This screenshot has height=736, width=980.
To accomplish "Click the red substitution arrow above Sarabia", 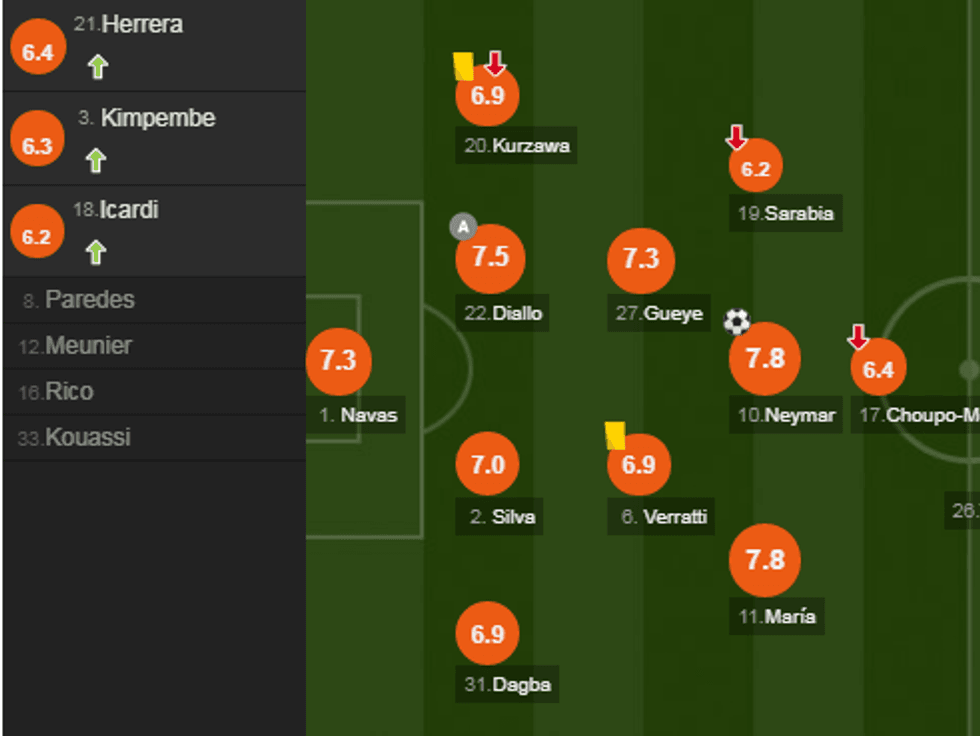I will pos(736,137).
